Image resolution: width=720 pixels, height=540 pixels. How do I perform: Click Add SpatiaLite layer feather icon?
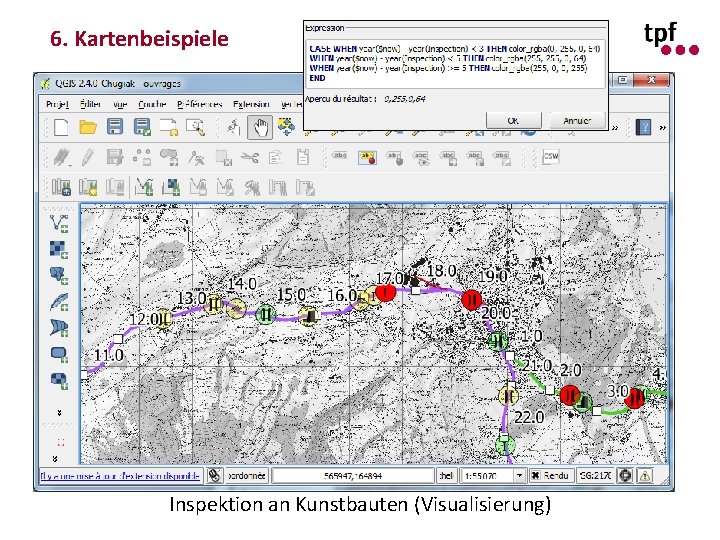tap(59, 301)
